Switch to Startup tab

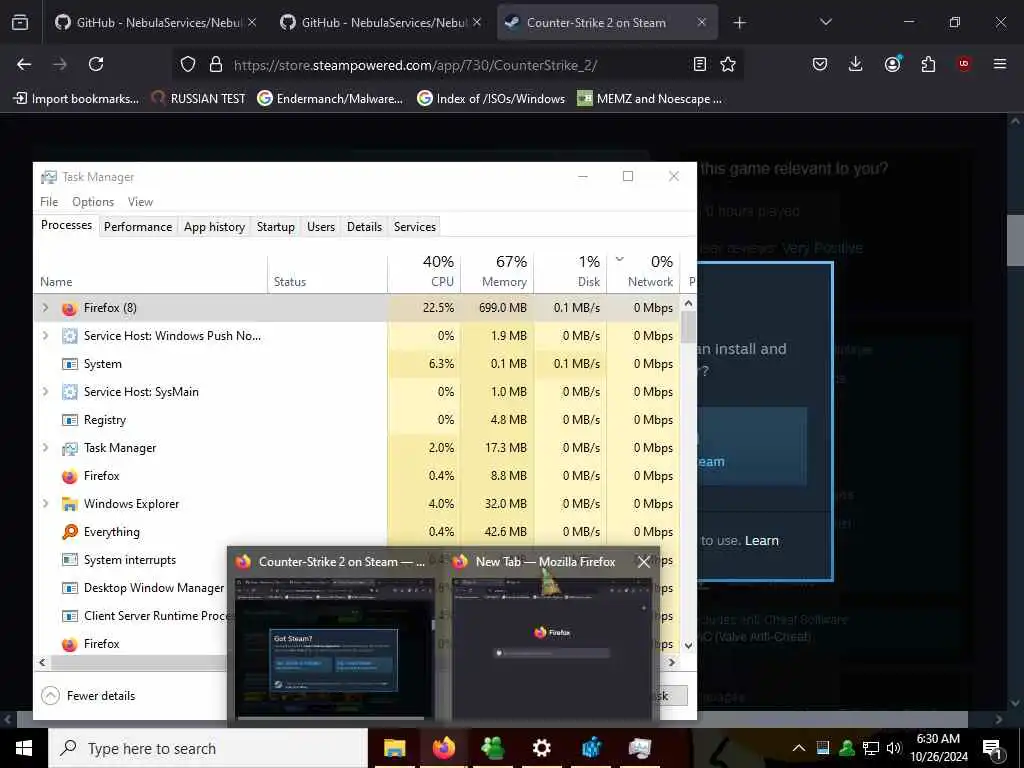point(276,227)
